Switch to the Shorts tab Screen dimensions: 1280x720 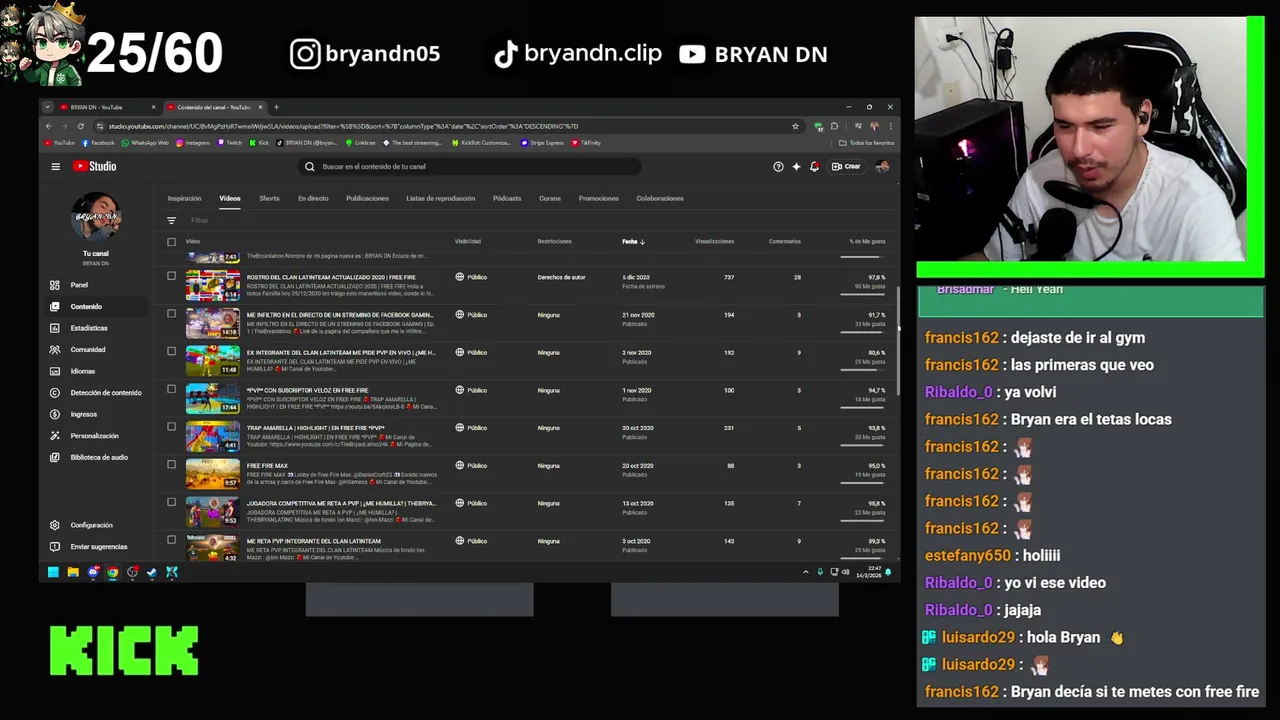(x=269, y=198)
